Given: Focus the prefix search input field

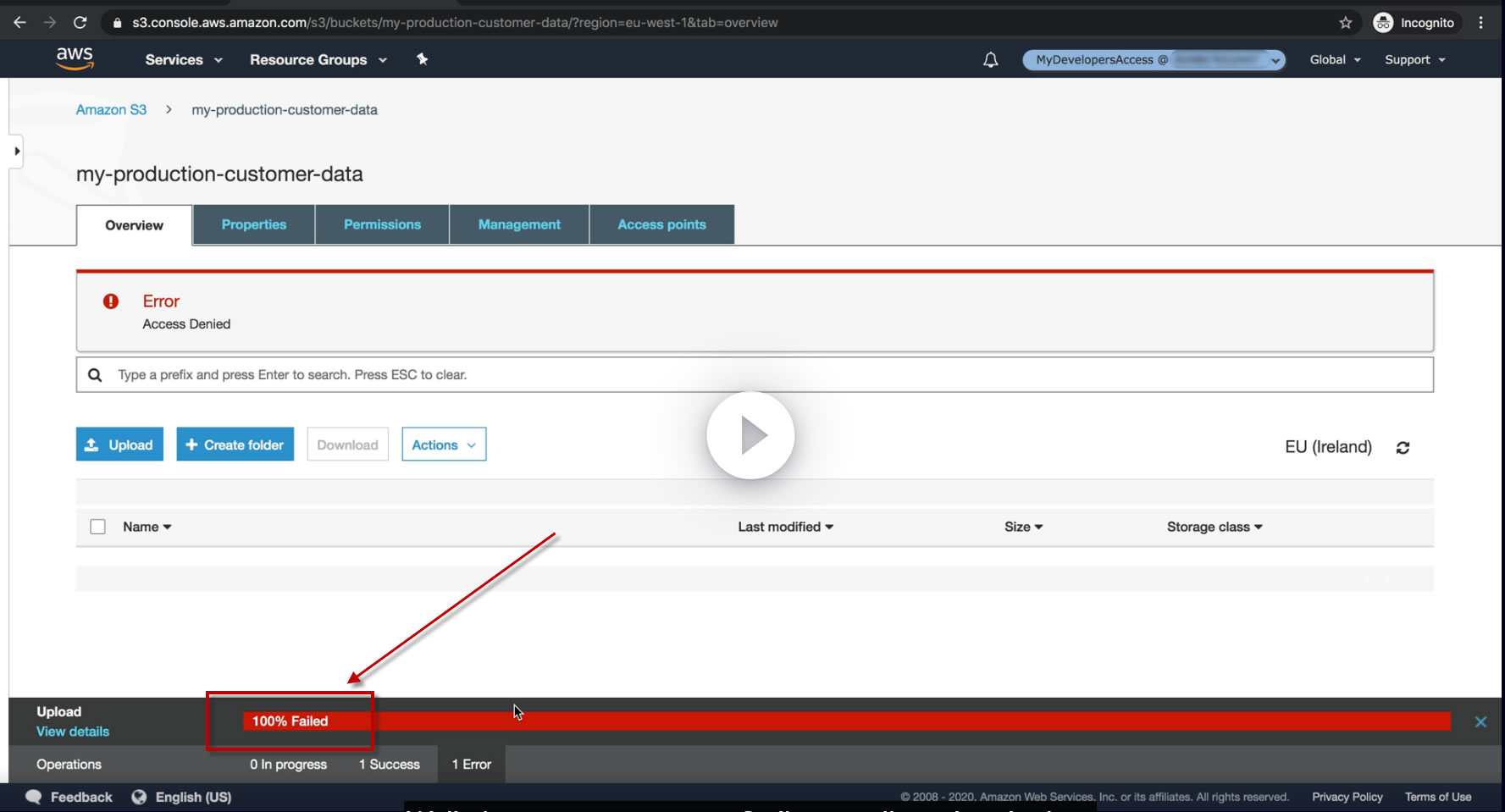Looking at the screenshot, I should click(755, 374).
